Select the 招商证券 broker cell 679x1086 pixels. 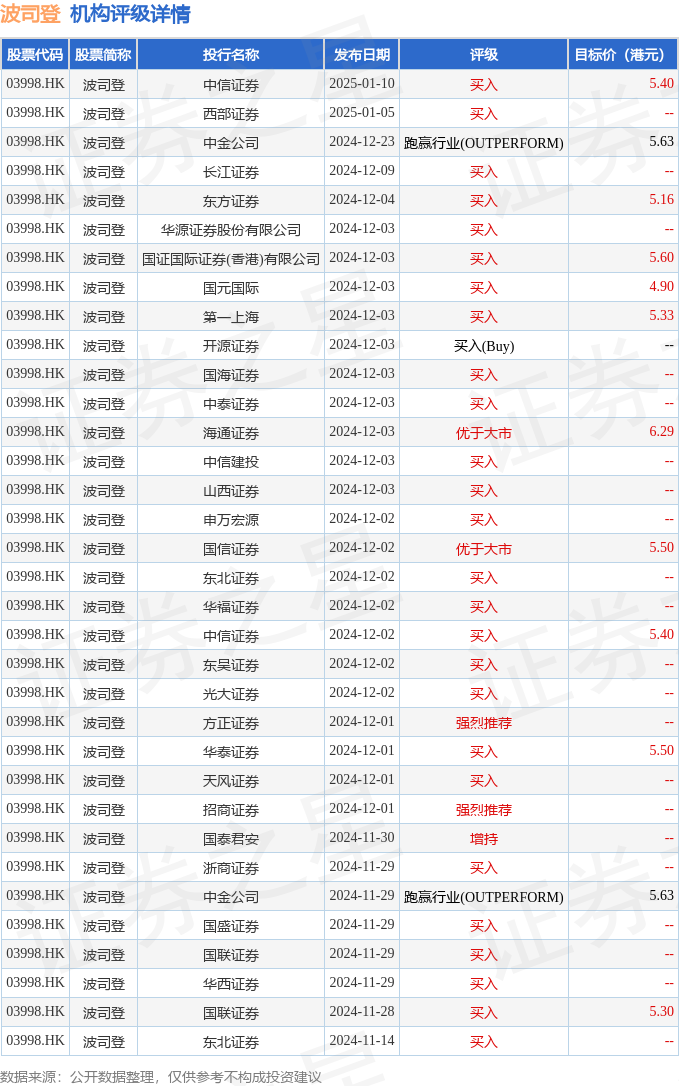pyautogui.click(x=231, y=810)
